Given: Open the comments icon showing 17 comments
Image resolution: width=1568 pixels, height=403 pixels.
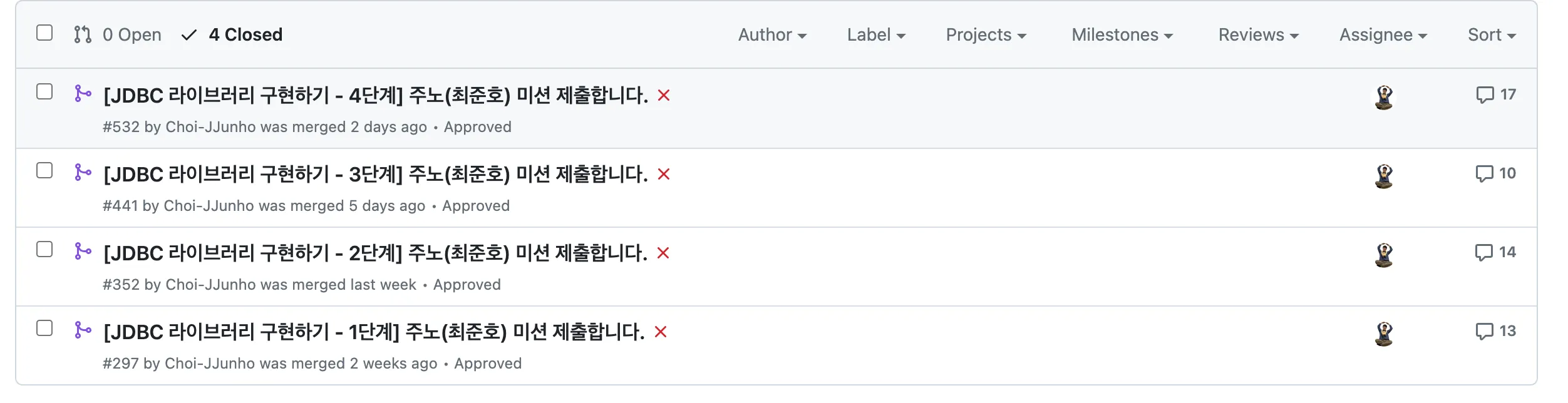Looking at the screenshot, I should coord(1495,95).
